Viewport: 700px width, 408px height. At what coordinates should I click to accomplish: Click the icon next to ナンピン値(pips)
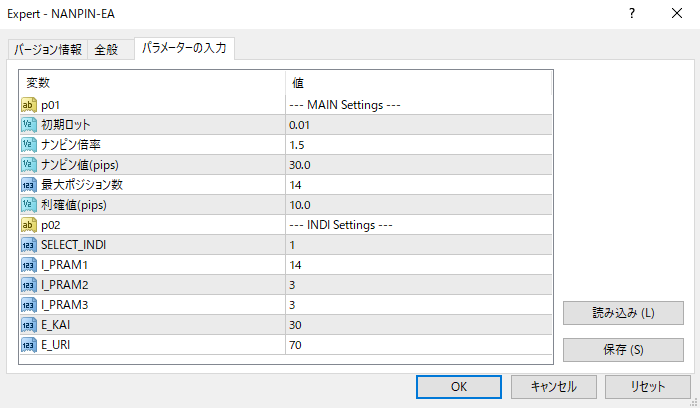click(x=29, y=165)
